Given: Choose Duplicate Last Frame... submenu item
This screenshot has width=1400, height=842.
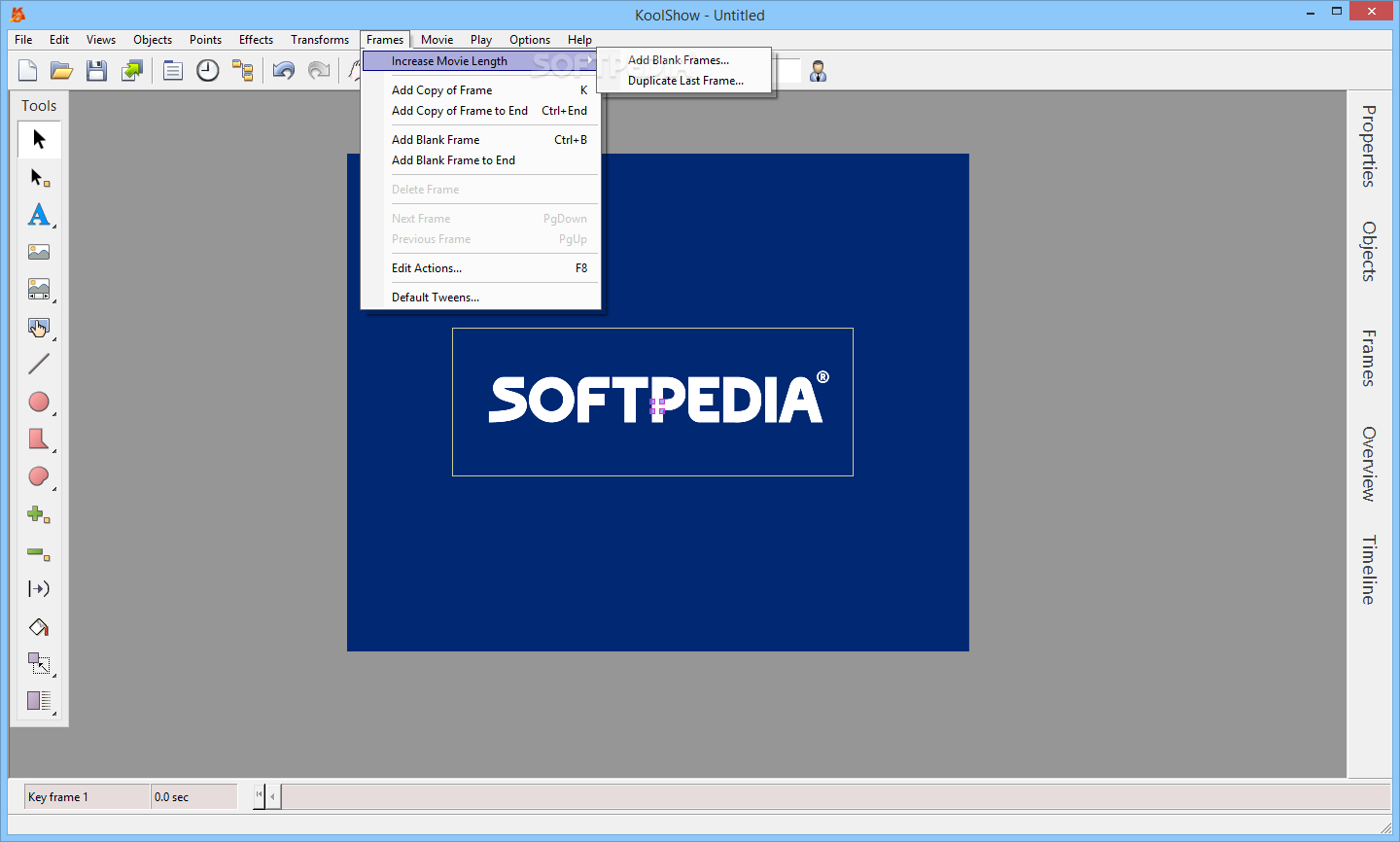Looking at the screenshot, I should [x=684, y=81].
